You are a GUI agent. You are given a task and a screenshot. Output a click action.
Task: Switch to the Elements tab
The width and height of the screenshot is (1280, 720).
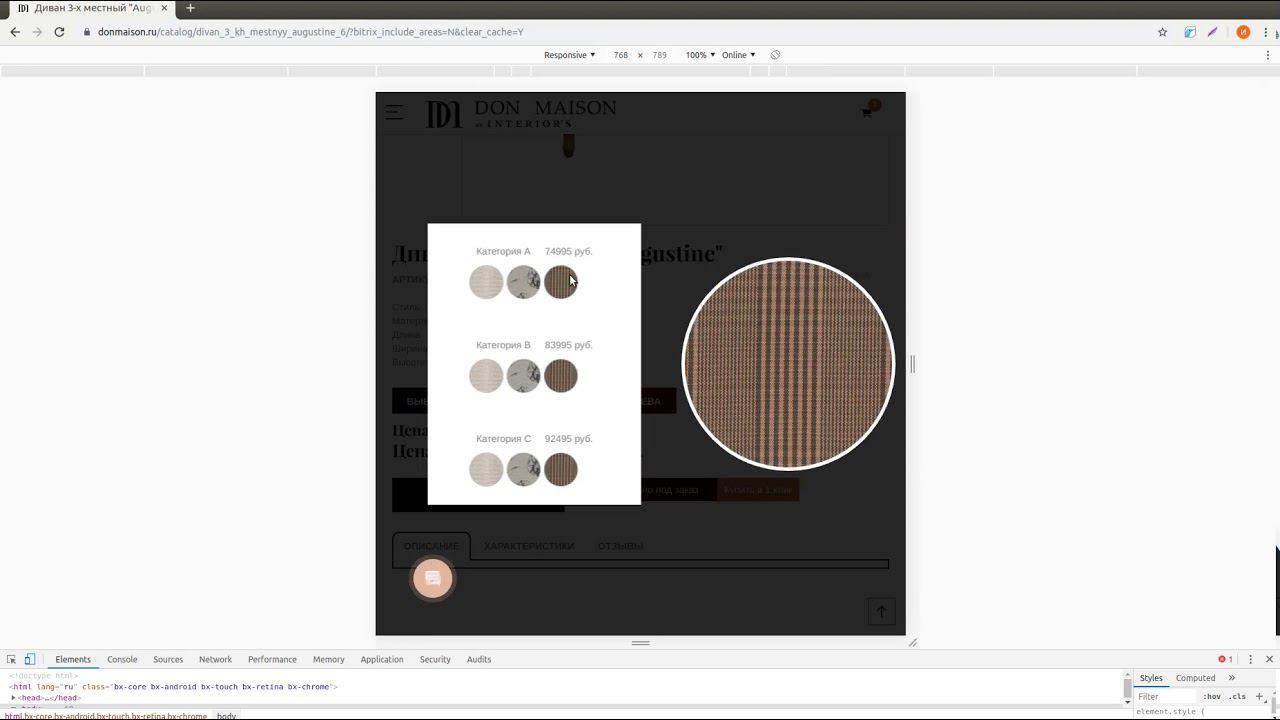[x=73, y=659]
